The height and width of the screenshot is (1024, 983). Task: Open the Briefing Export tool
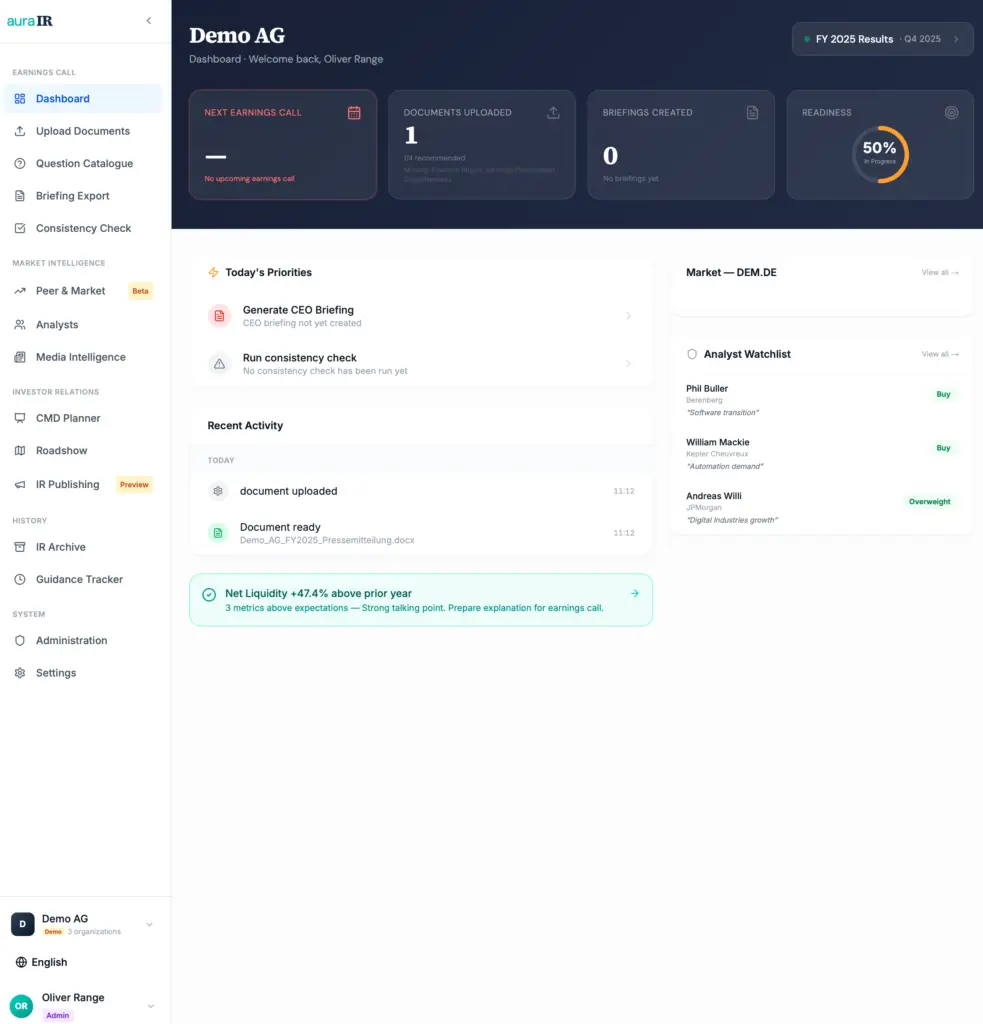(x=75, y=195)
